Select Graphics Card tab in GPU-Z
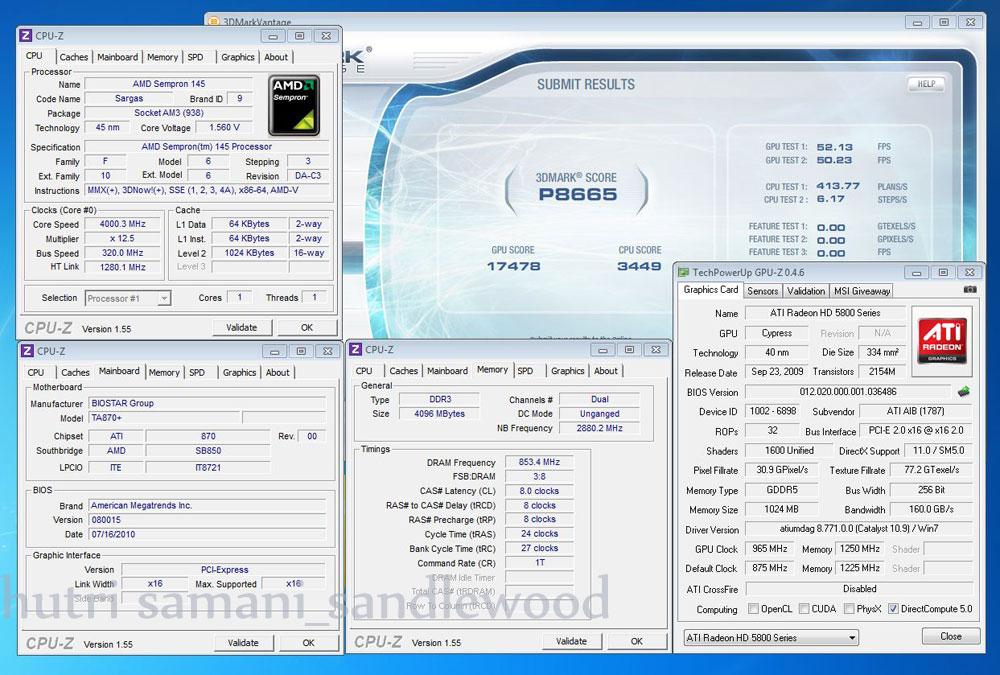1000x675 pixels. (710, 290)
